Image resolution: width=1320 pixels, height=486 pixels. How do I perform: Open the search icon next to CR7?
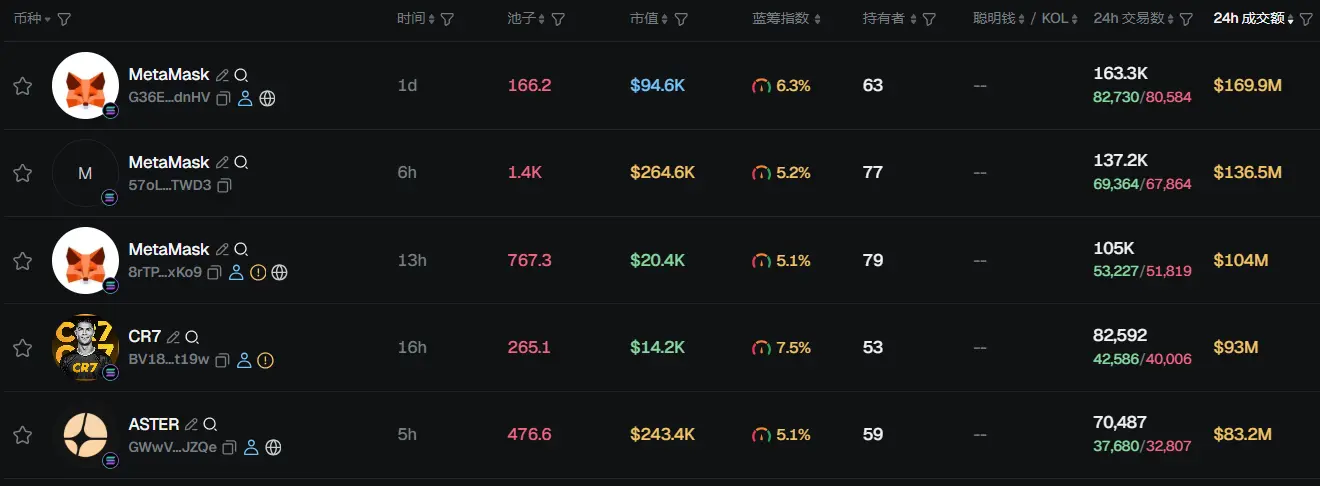[x=192, y=337]
